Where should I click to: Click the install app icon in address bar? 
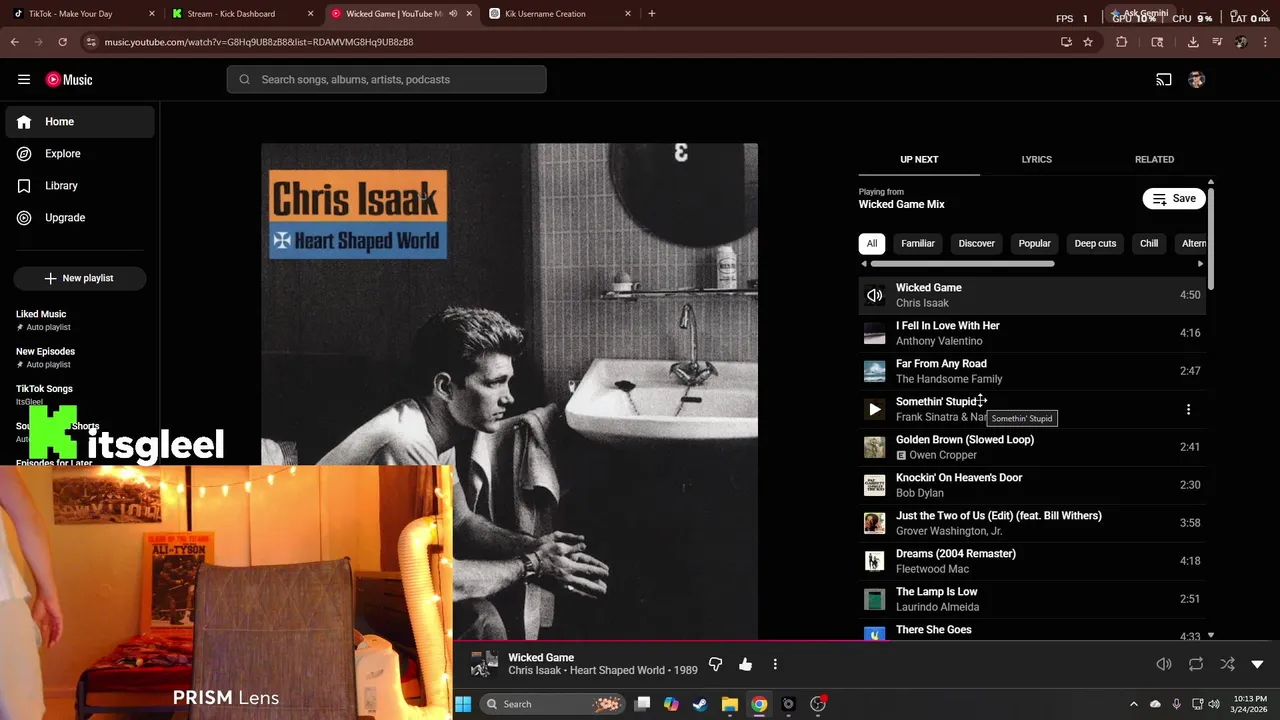click(1066, 42)
